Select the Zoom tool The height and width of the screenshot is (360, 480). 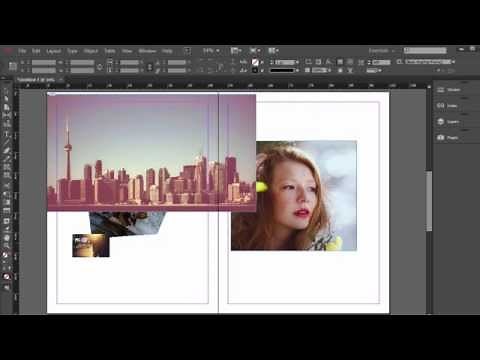point(6,246)
